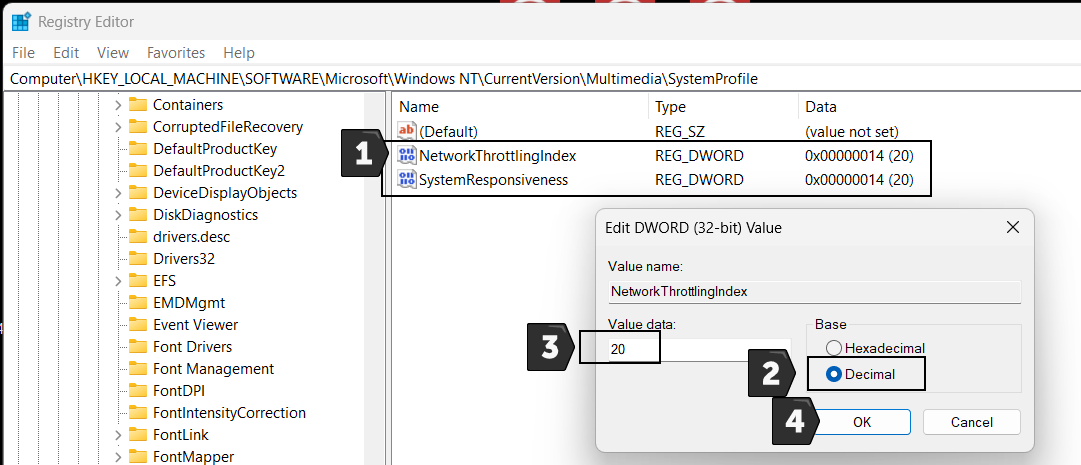Close the Edit DWORD dialog with X
The height and width of the screenshot is (465, 1081).
(x=1012, y=227)
